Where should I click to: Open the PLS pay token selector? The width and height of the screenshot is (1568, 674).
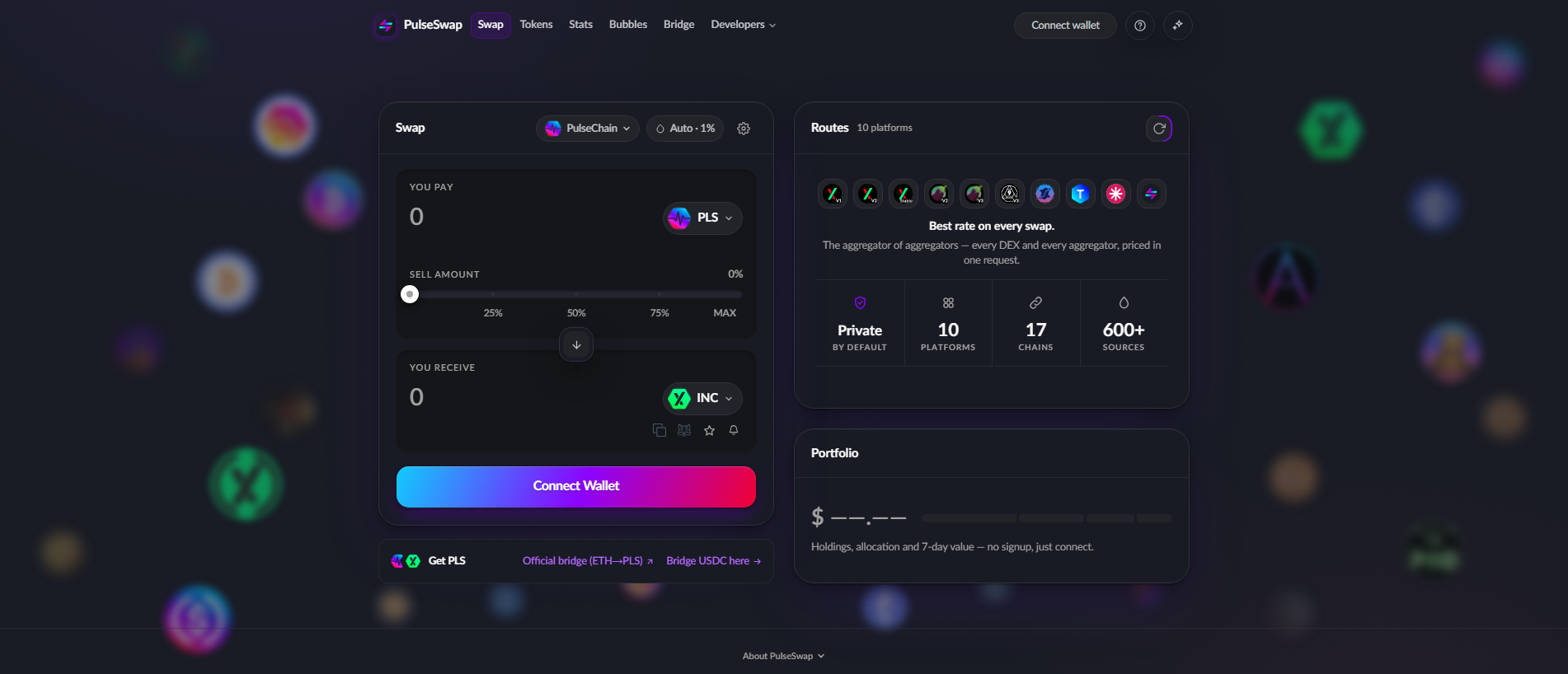tap(702, 218)
